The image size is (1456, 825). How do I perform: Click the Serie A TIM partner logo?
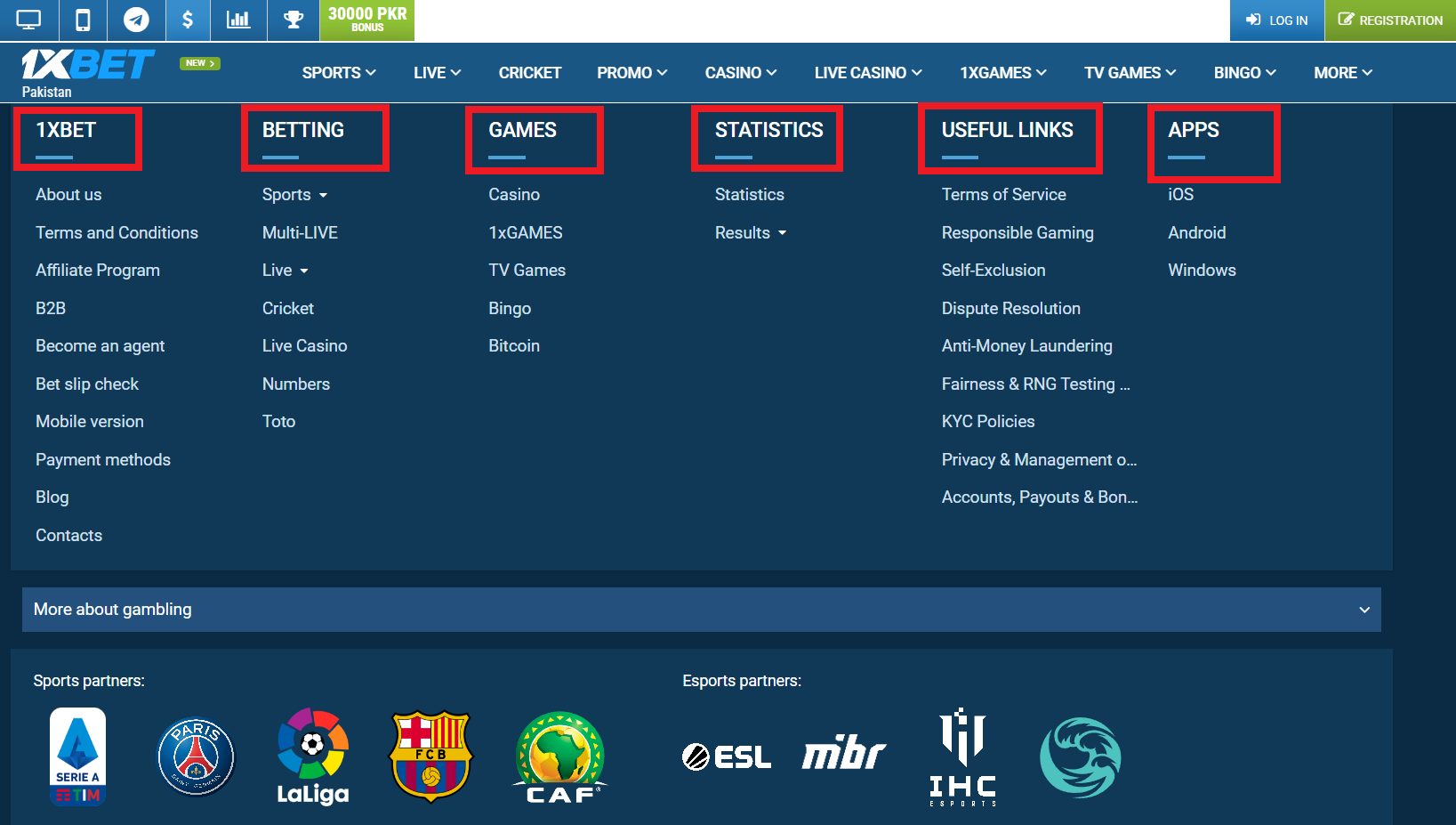pos(78,756)
